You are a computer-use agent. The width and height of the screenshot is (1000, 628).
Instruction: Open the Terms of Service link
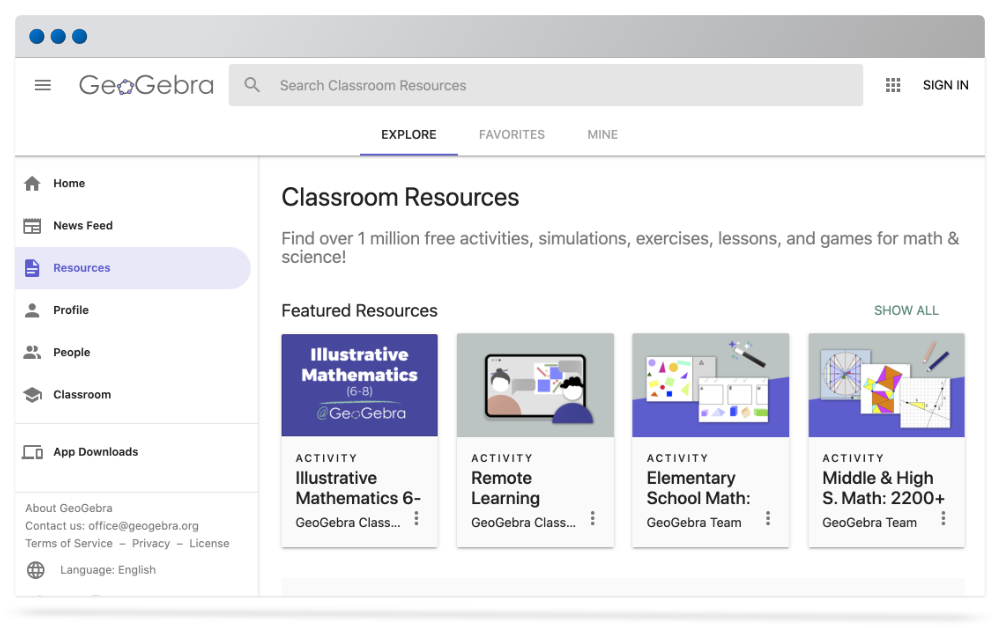click(x=69, y=543)
